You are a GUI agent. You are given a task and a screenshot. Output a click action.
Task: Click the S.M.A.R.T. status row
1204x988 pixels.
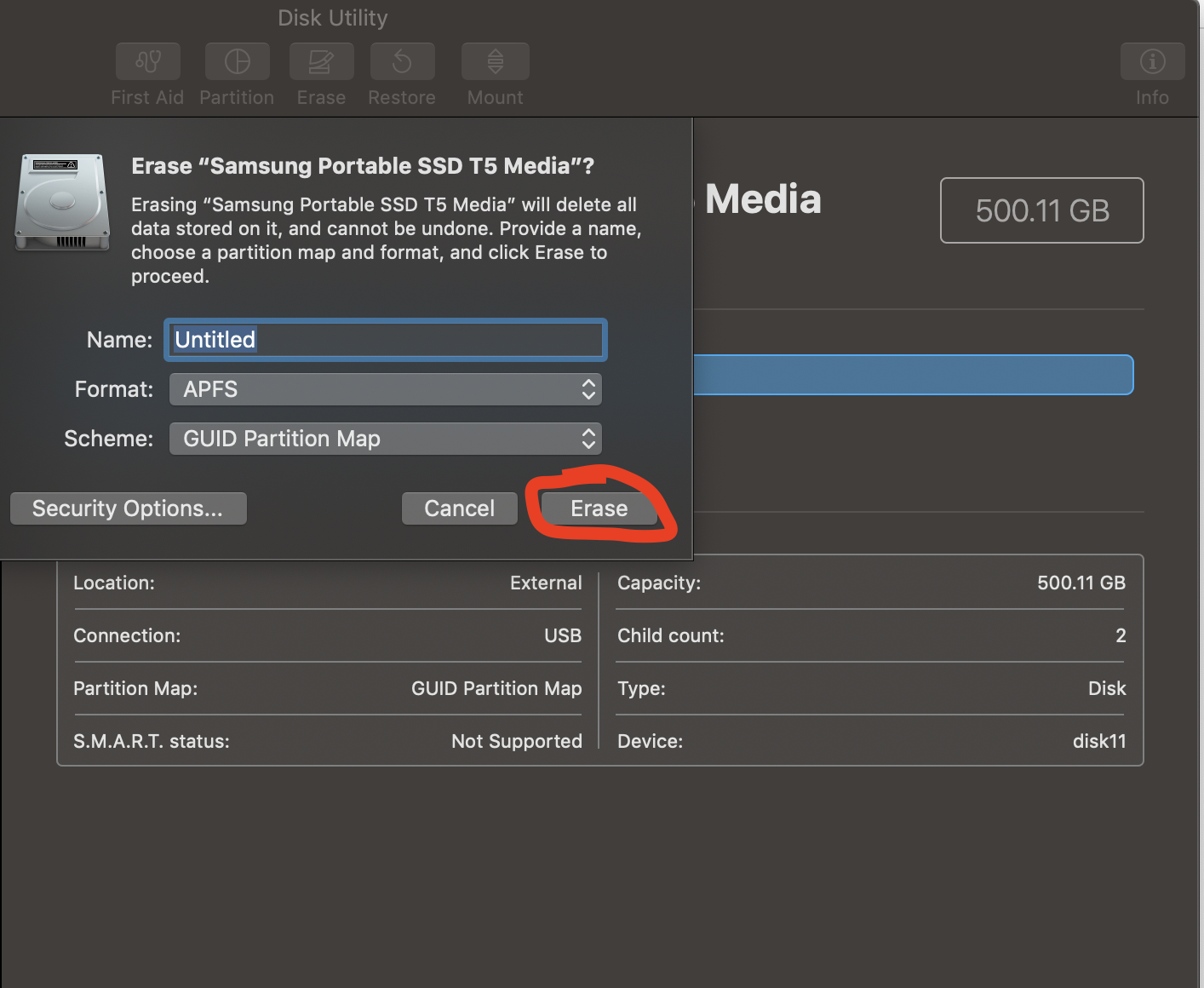coord(327,741)
